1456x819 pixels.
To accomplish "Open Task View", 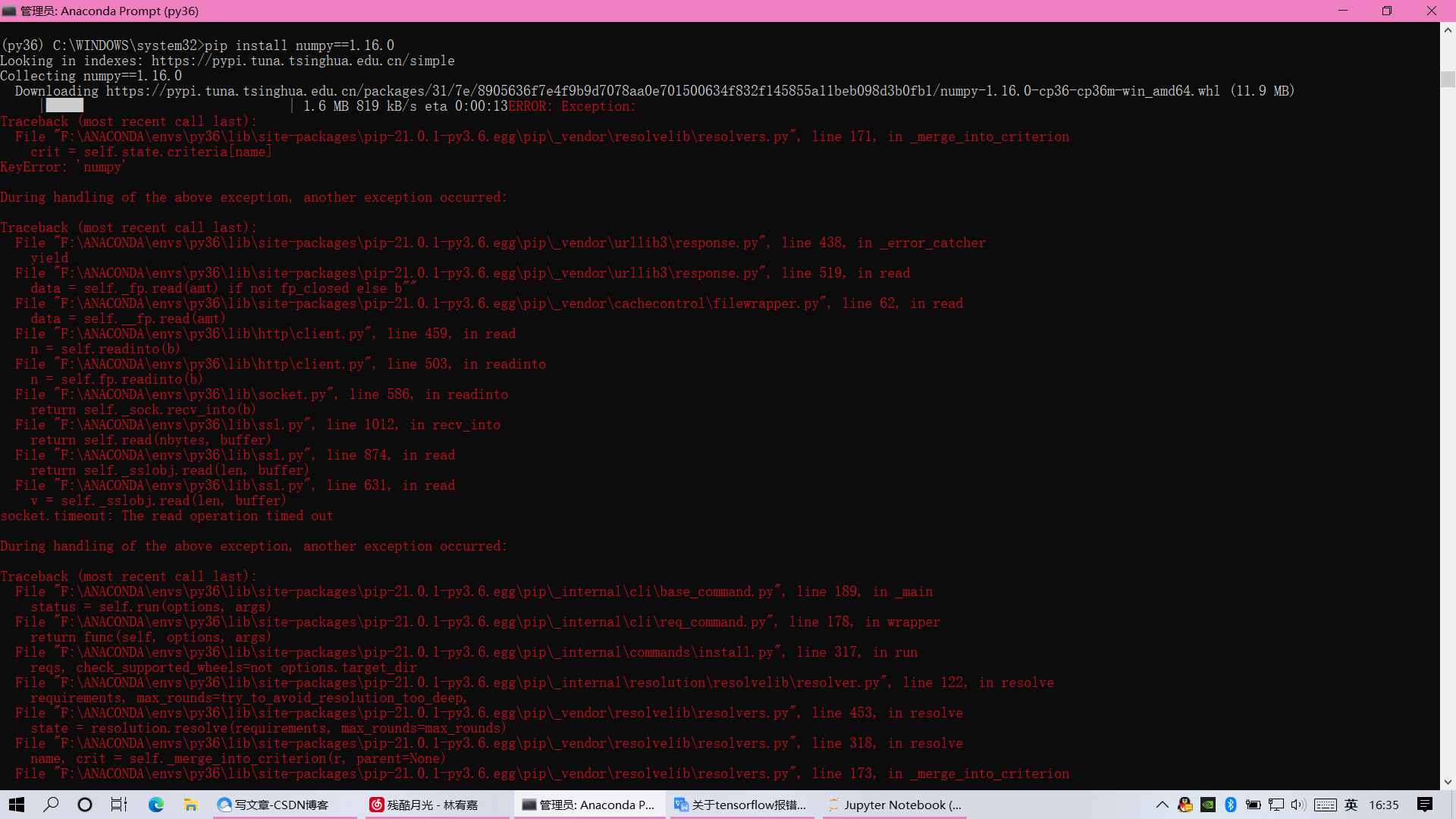I will point(119,805).
